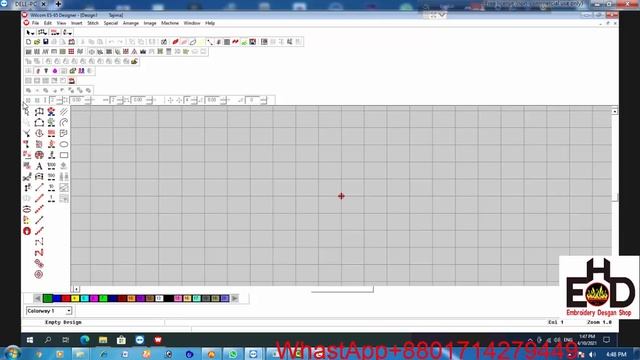Click the horizontal scrollbar thumb below the canvas
The image size is (640, 360).
(x=342, y=289)
